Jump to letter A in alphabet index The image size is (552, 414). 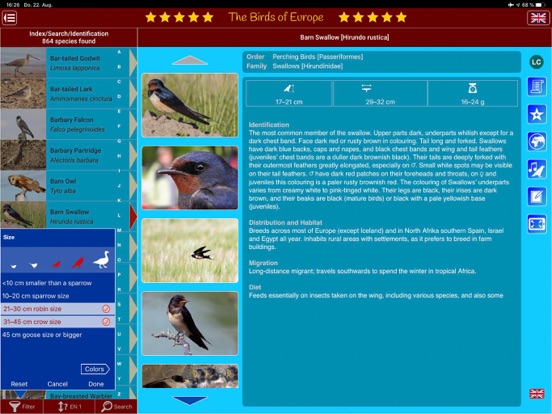pos(119,52)
